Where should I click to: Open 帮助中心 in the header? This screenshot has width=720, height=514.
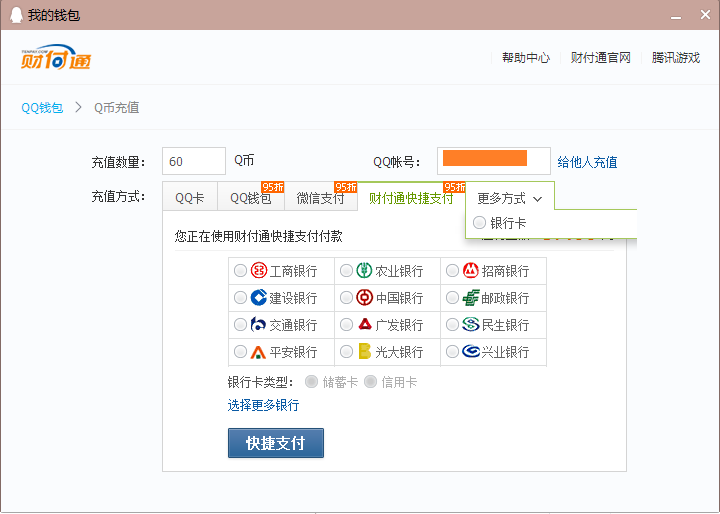pos(526,58)
